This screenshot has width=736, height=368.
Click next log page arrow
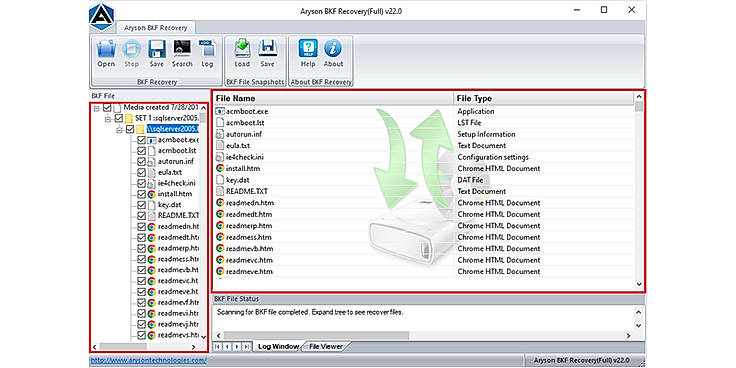point(237,346)
